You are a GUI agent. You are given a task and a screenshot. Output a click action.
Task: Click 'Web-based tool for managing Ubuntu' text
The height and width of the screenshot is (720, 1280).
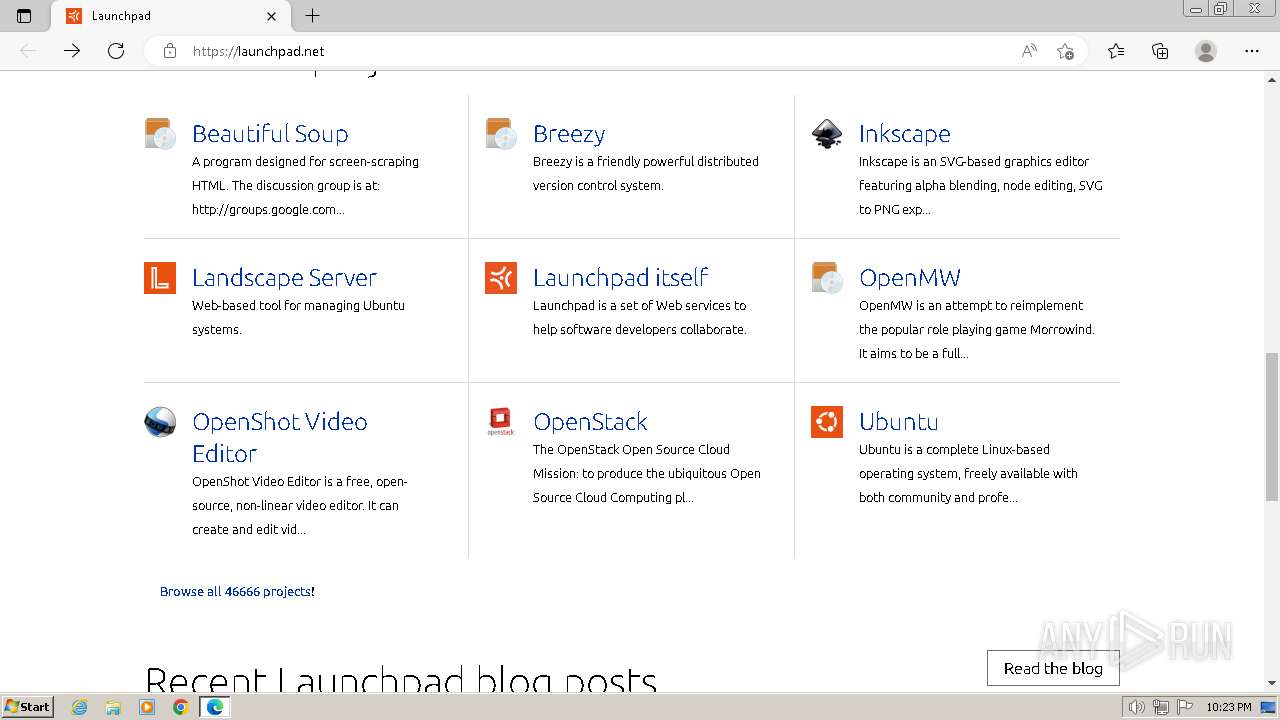tap(298, 305)
